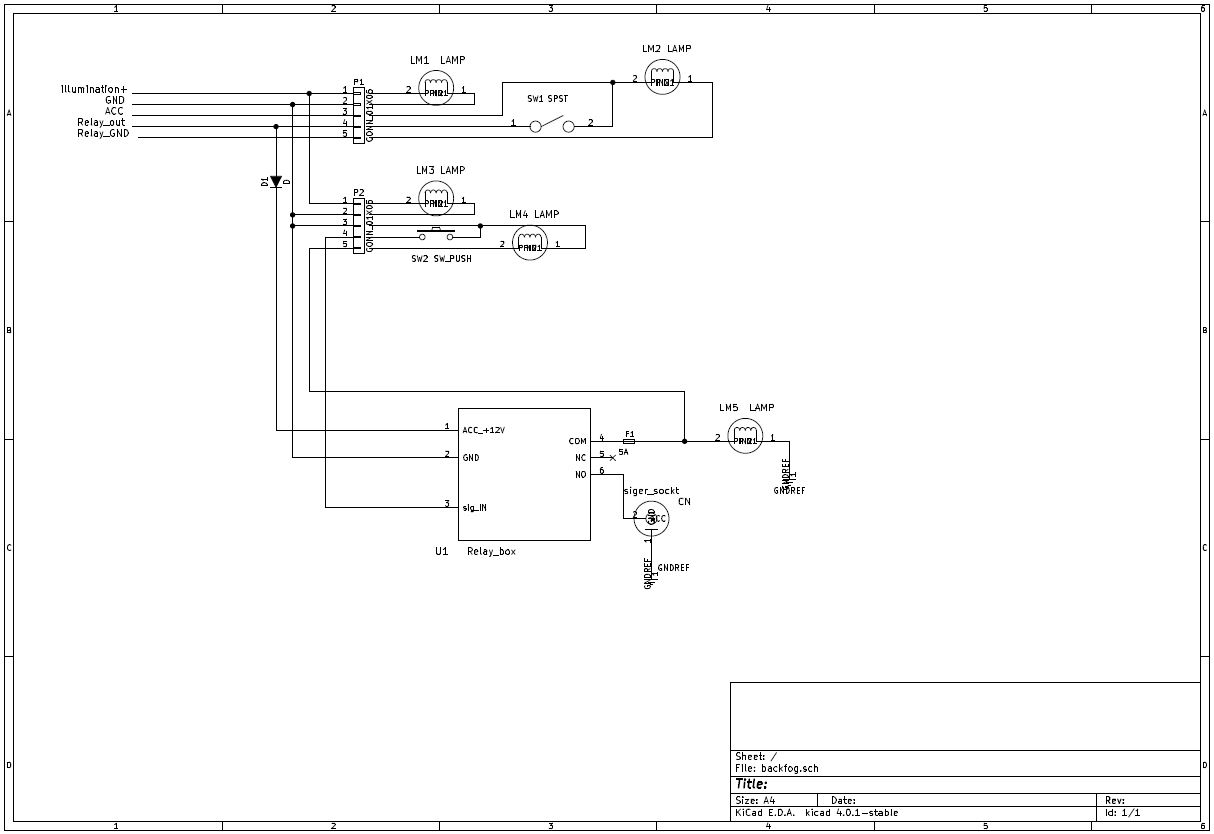Image resolution: width=1214 pixels, height=834 pixels.
Task: Click the NC pin no-connect cross
Action: (612, 458)
